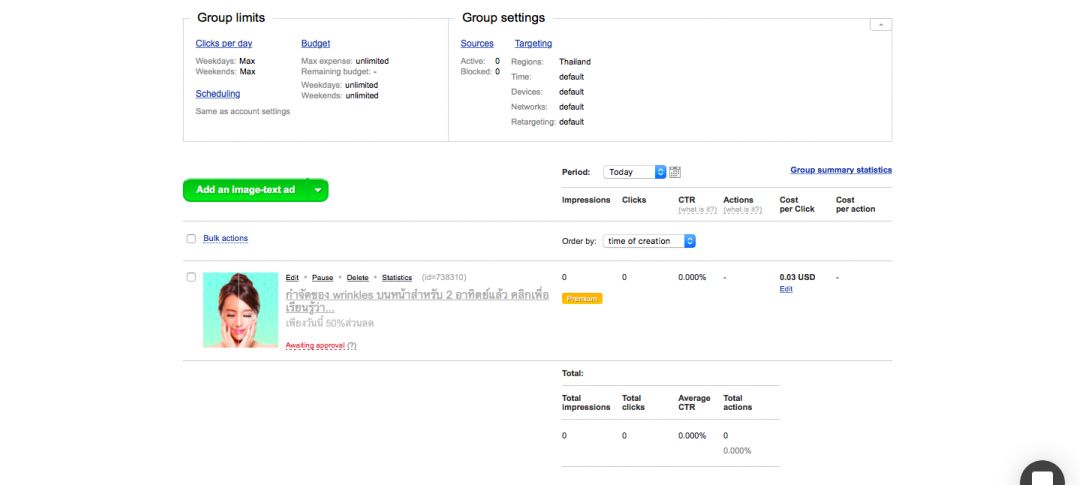Select the checkbox beside the wrinkles ad
Screen dimensions: 1080x485
point(191,277)
